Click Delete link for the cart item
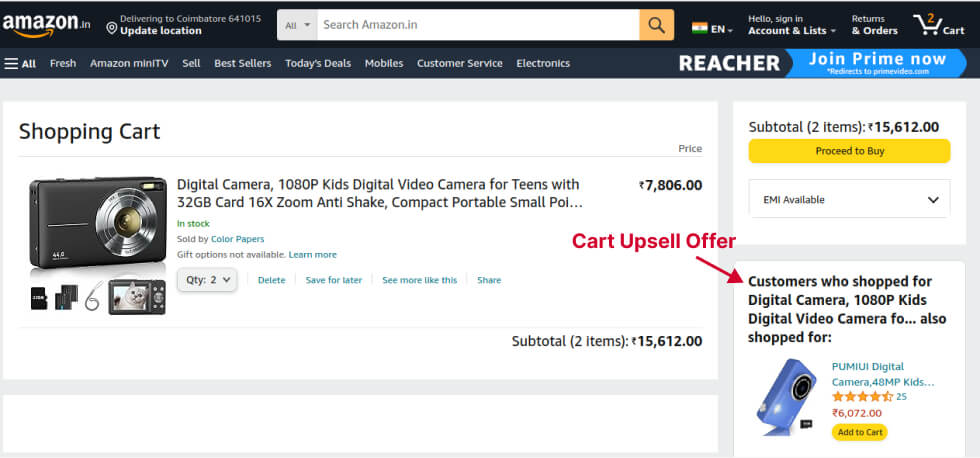Viewport: 980px width, 458px height. pos(271,280)
